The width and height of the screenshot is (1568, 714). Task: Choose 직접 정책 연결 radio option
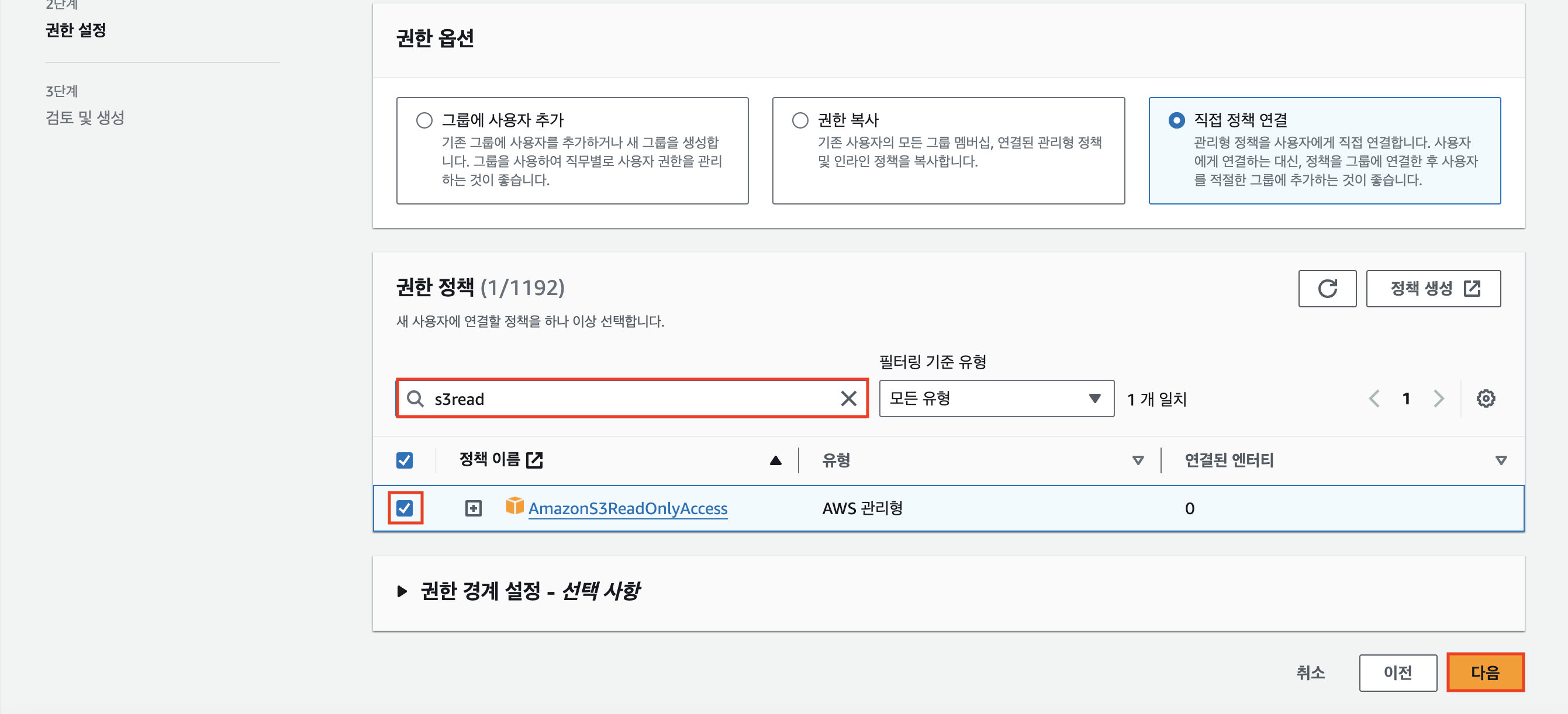click(1176, 120)
